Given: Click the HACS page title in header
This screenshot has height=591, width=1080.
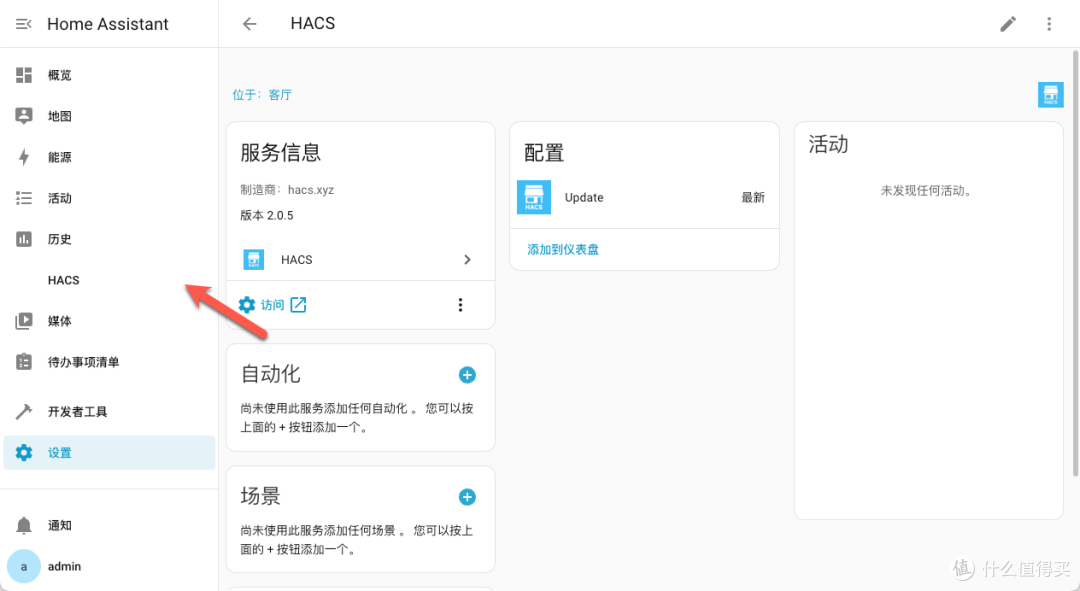Looking at the screenshot, I should click(313, 23).
